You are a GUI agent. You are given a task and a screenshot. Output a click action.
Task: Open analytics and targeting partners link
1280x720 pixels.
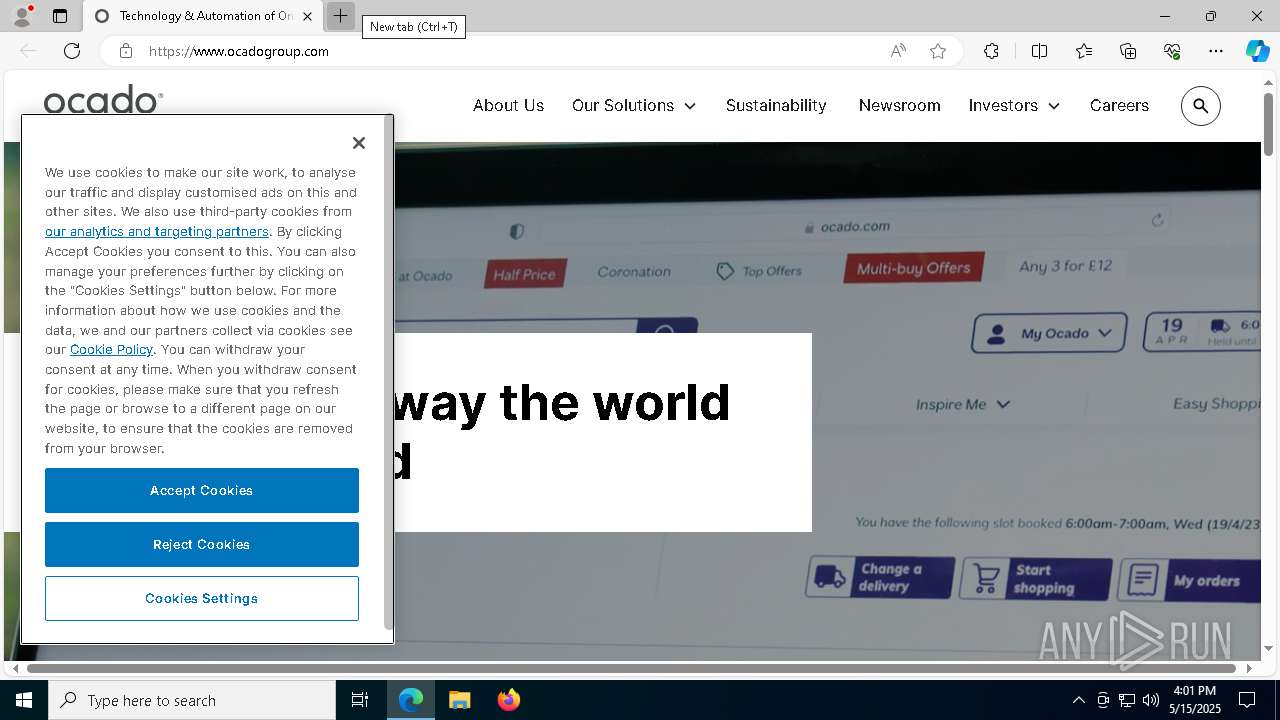(x=157, y=231)
